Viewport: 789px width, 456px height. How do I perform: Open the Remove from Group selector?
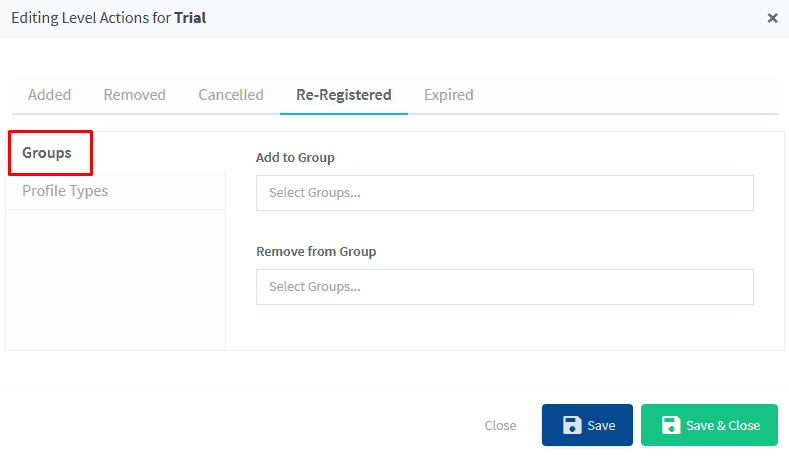[505, 287]
